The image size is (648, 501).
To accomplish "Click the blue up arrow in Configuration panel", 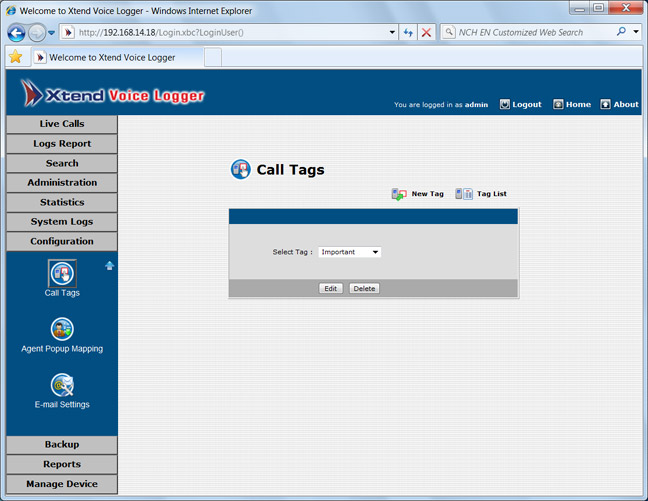I will pos(110,265).
